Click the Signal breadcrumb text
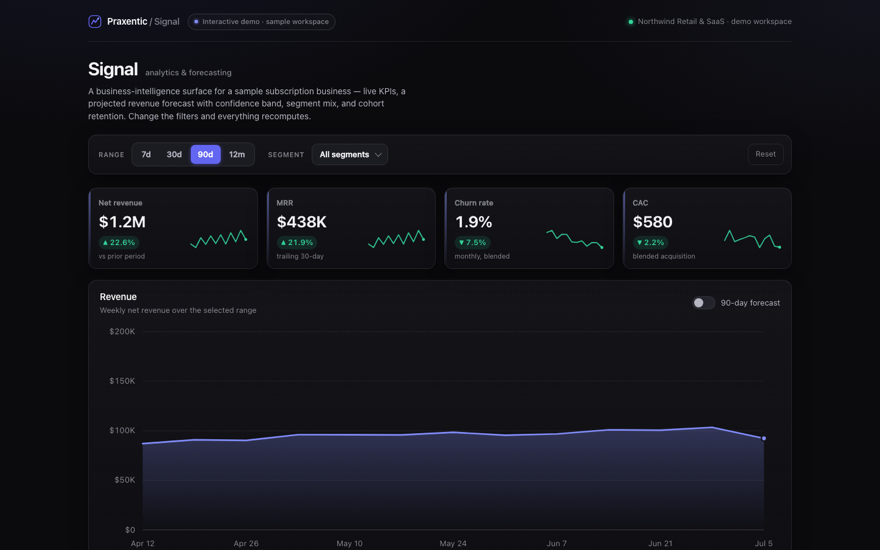The width and height of the screenshot is (880, 550). [x=167, y=21]
